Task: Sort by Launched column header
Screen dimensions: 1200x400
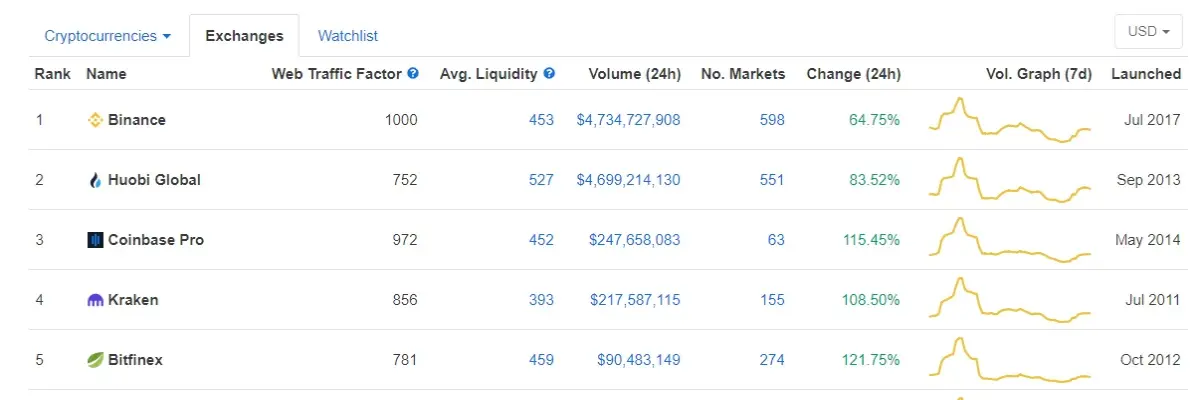Action: pyautogui.click(x=1146, y=74)
